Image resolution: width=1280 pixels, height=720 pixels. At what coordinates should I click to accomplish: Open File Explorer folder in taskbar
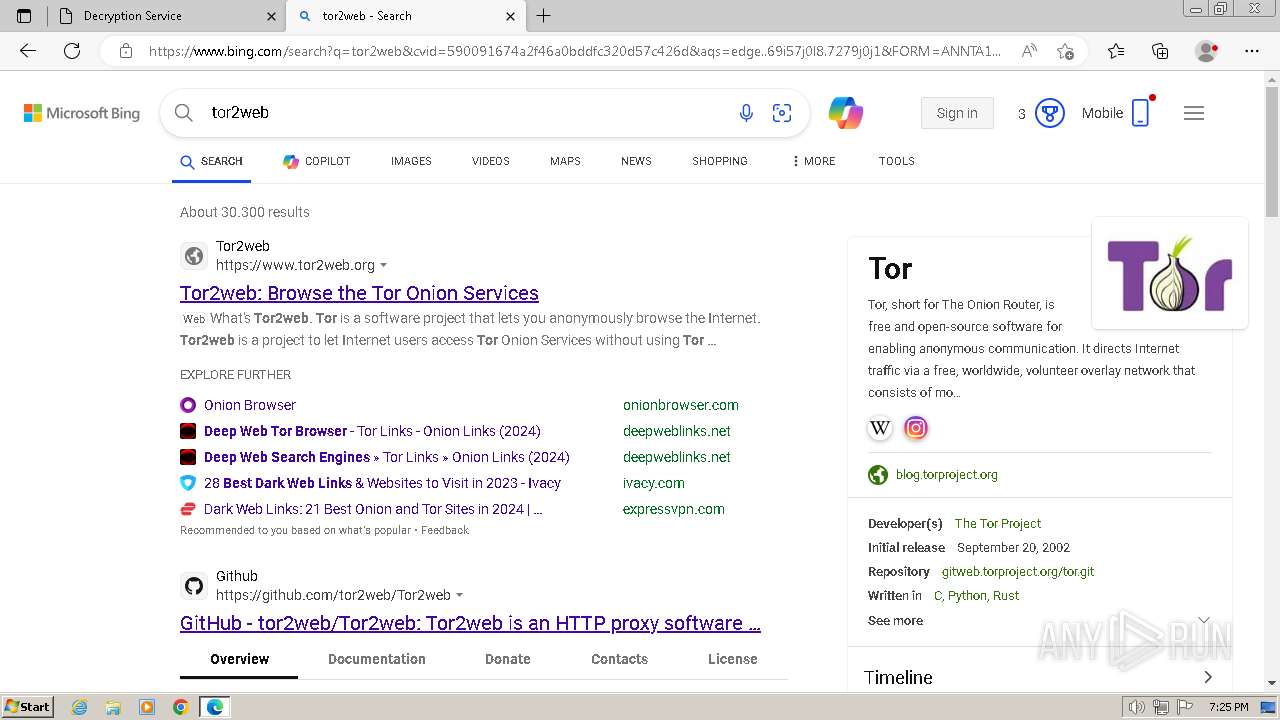[x=113, y=707]
